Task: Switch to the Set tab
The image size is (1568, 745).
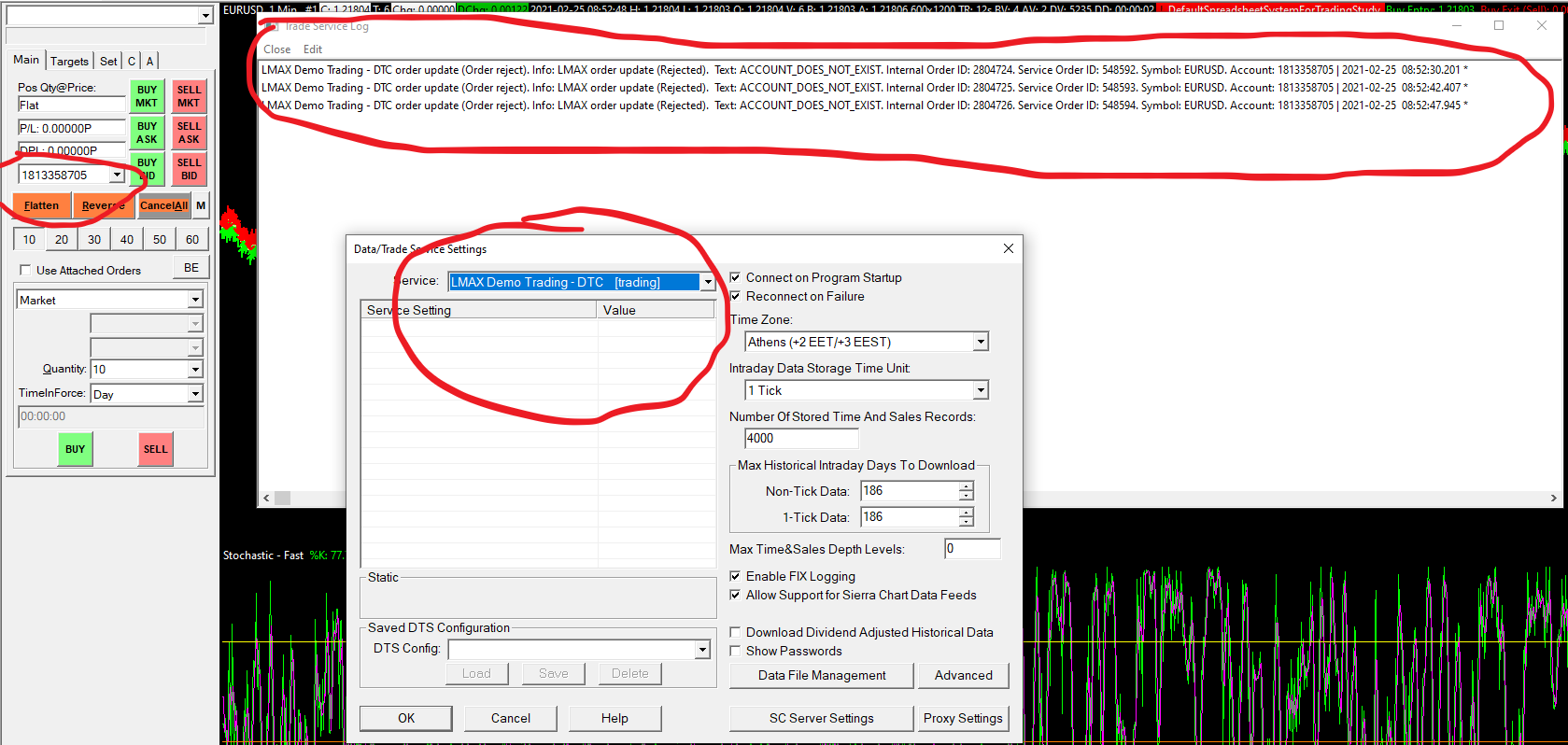Action: pyautogui.click(x=108, y=62)
